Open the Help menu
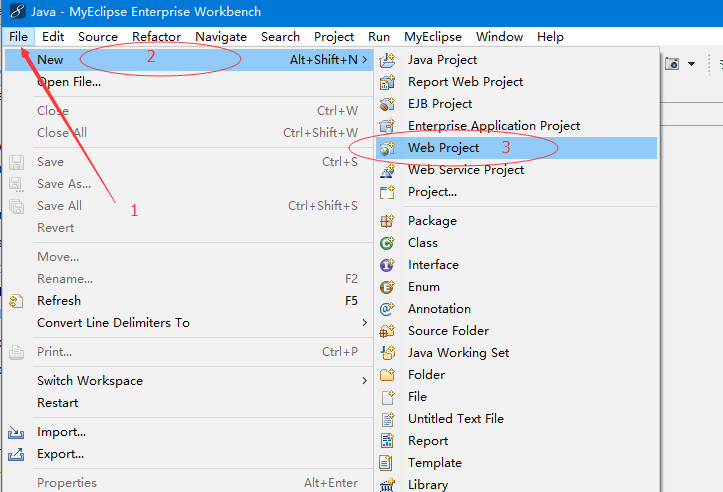The height and width of the screenshot is (492, 723). (x=550, y=37)
